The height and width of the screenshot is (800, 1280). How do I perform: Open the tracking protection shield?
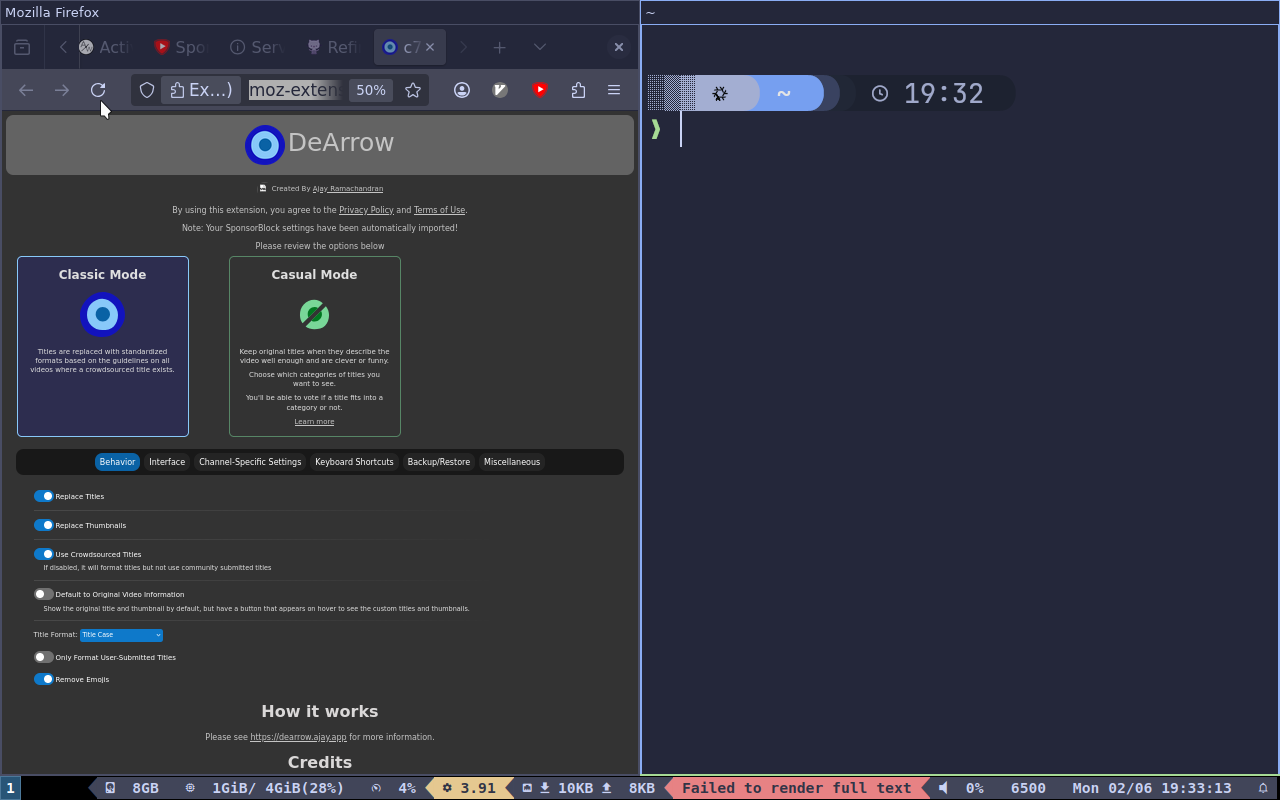[x=147, y=90]
